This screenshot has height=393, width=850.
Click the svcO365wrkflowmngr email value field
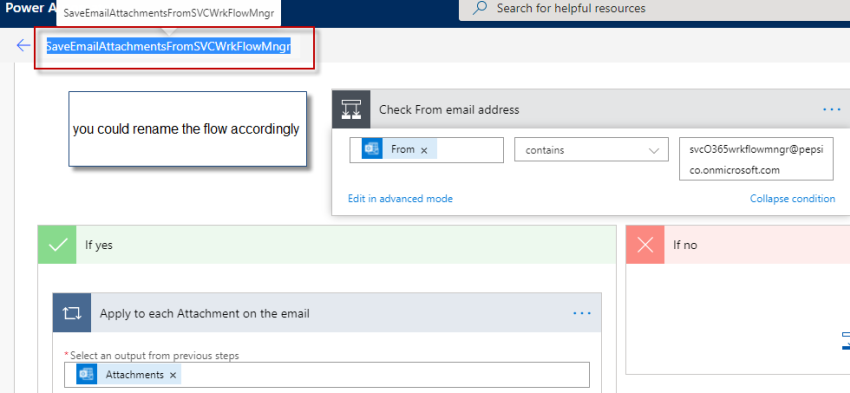click(756, 159)
